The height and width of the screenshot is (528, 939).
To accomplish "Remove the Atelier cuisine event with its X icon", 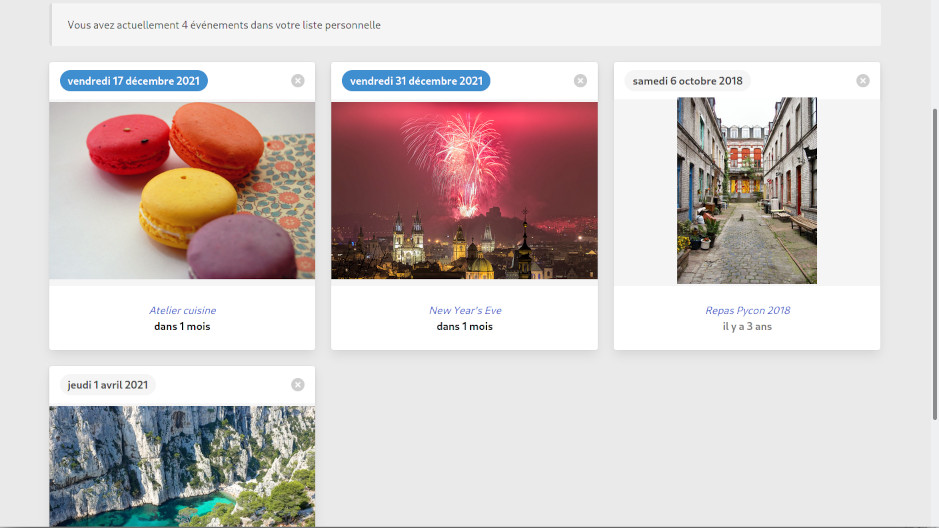I will point(298,81).
